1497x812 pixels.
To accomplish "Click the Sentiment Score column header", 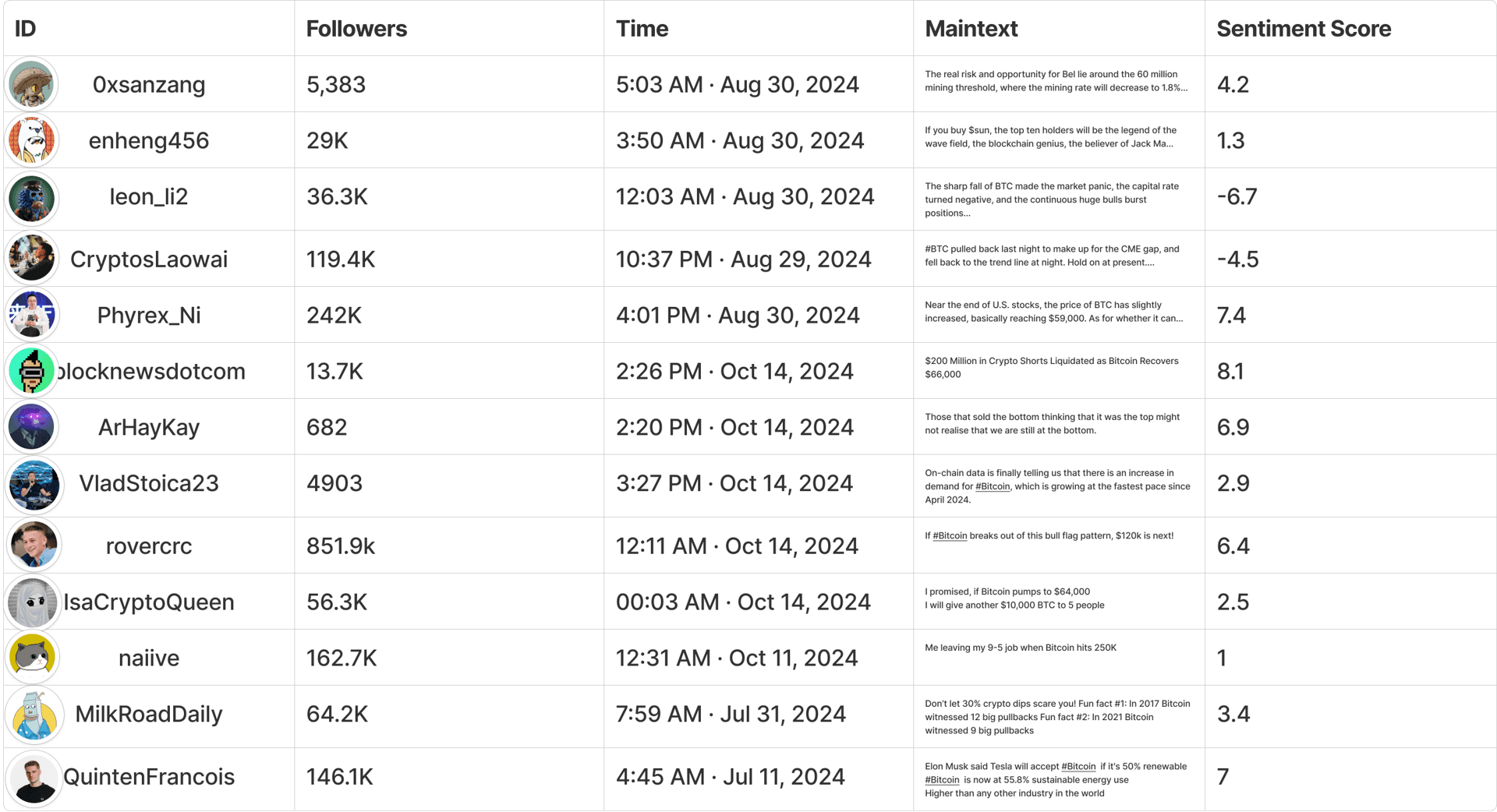I will pos(1304,29).
